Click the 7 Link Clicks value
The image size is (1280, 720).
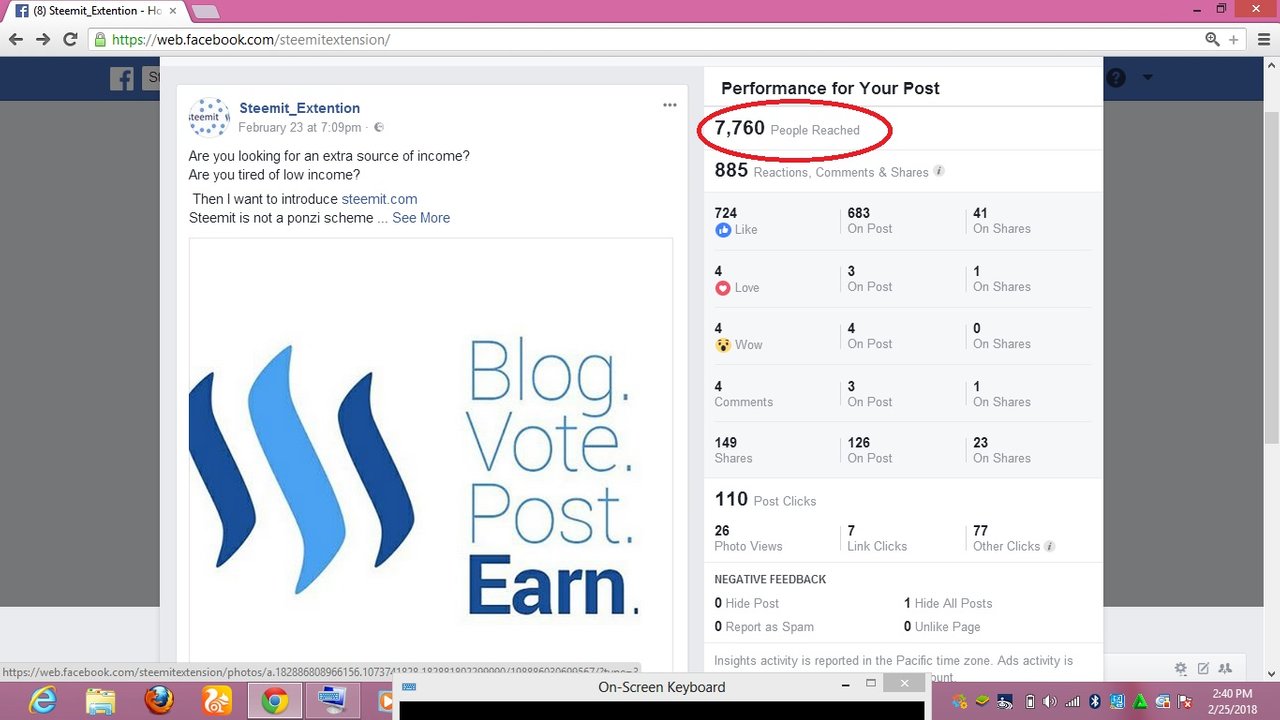coord(877,538)
